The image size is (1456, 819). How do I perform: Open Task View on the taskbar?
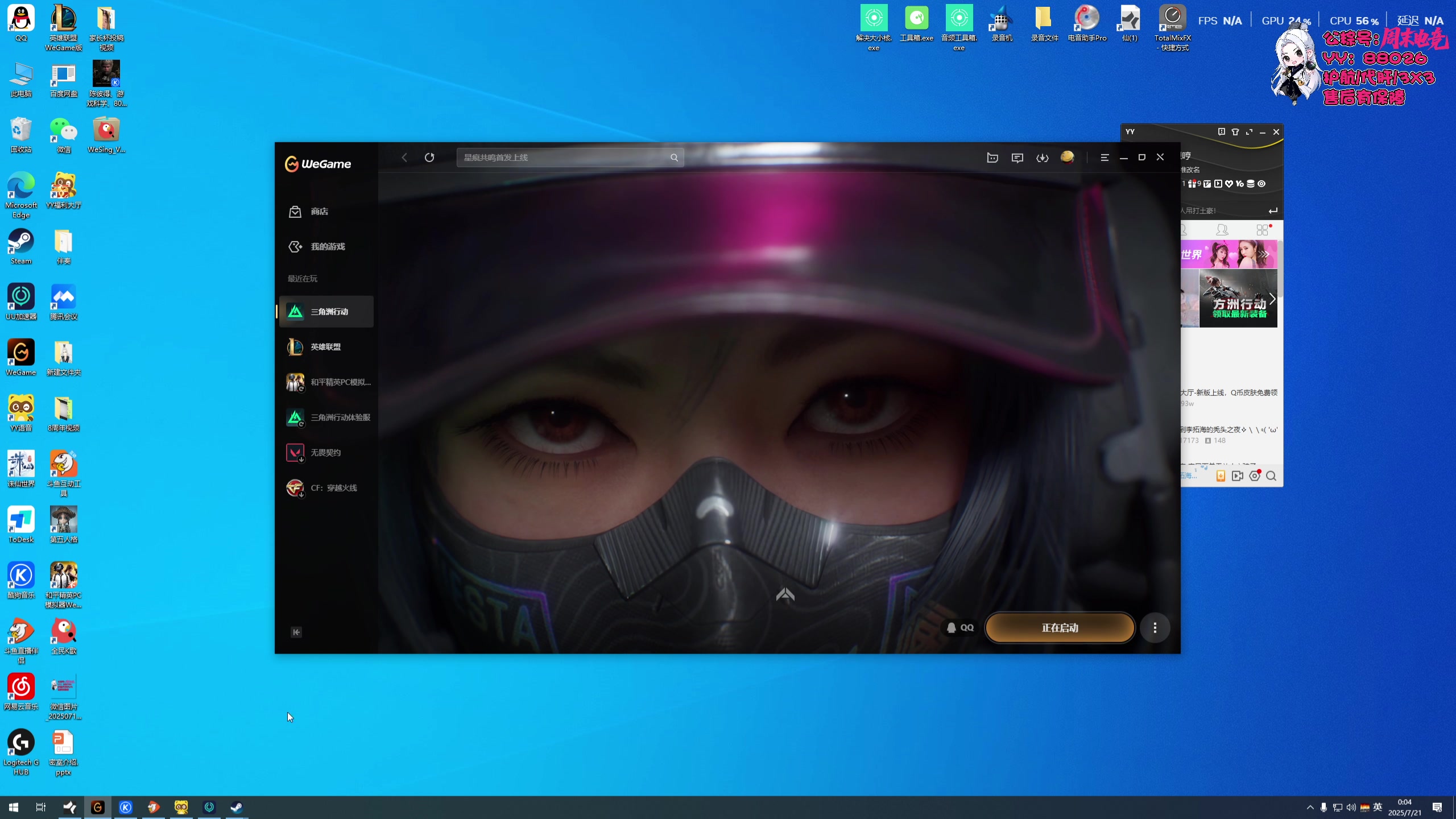click(41, 807)
